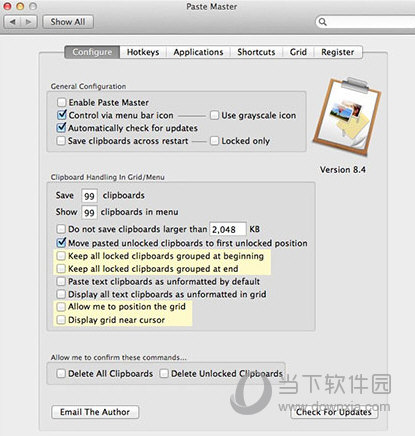Close the Paste Master window

click(7, 6)
